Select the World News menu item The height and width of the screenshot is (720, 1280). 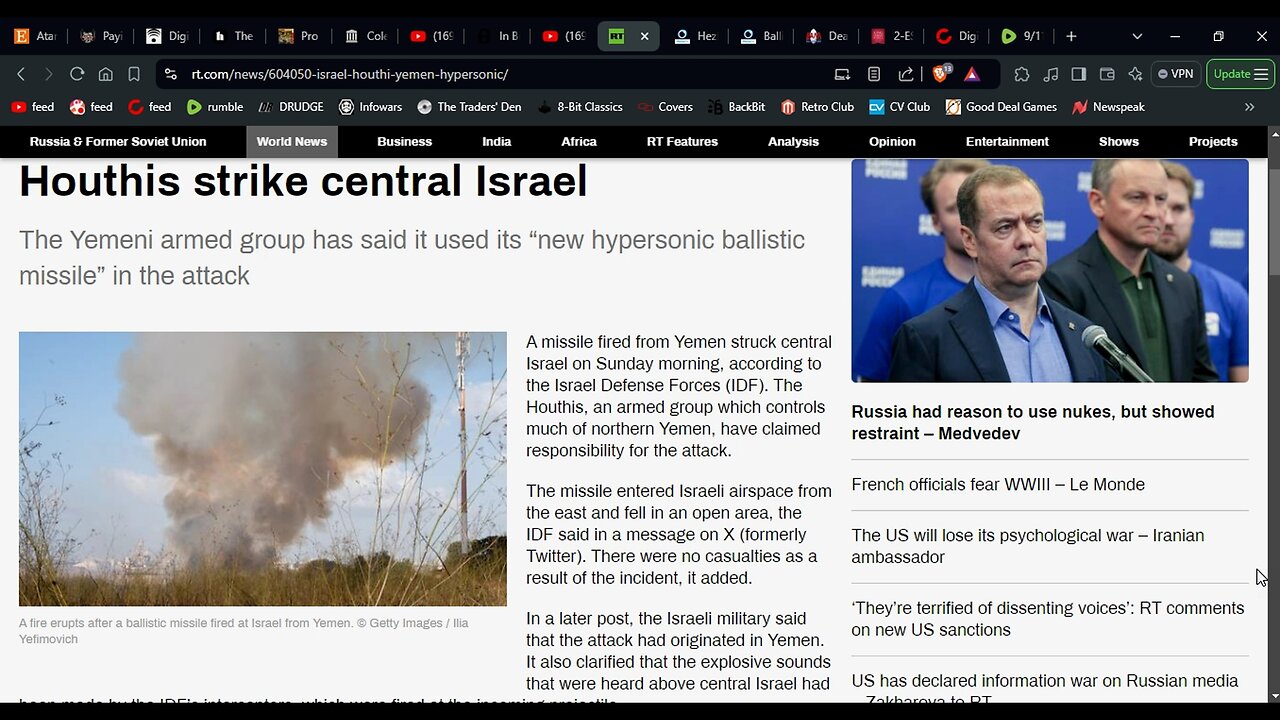pos(292,142)
